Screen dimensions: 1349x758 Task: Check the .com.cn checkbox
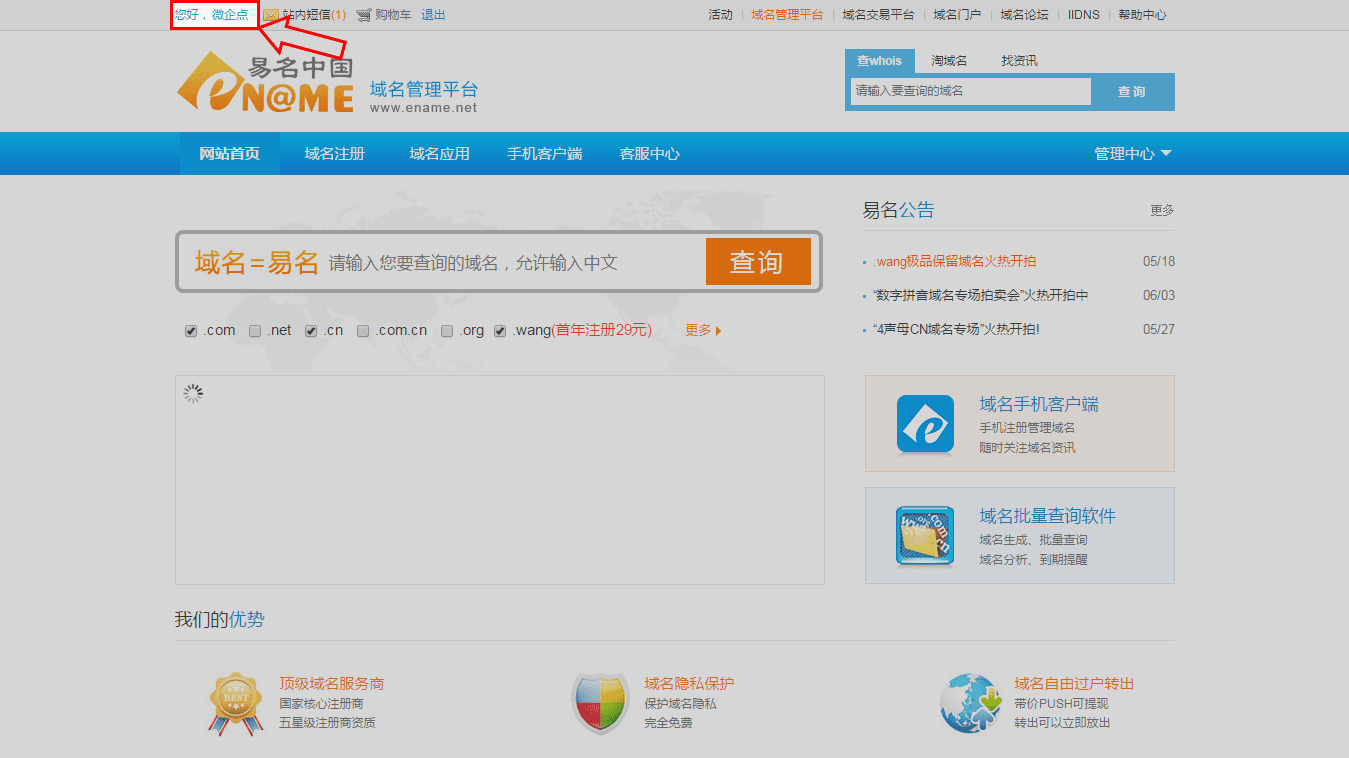tap(364, 331)
